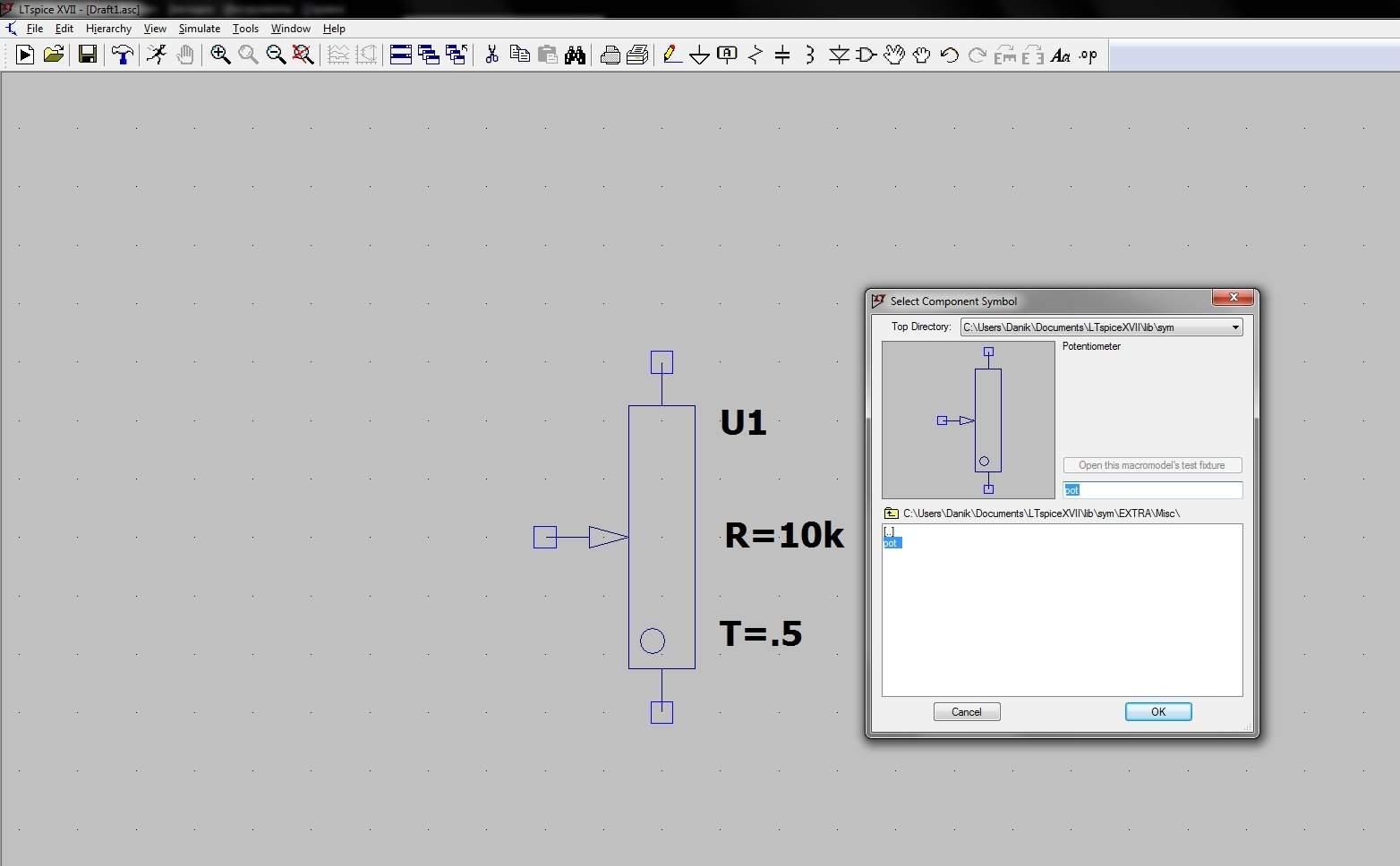Open the Edit menu

point(64,29)
